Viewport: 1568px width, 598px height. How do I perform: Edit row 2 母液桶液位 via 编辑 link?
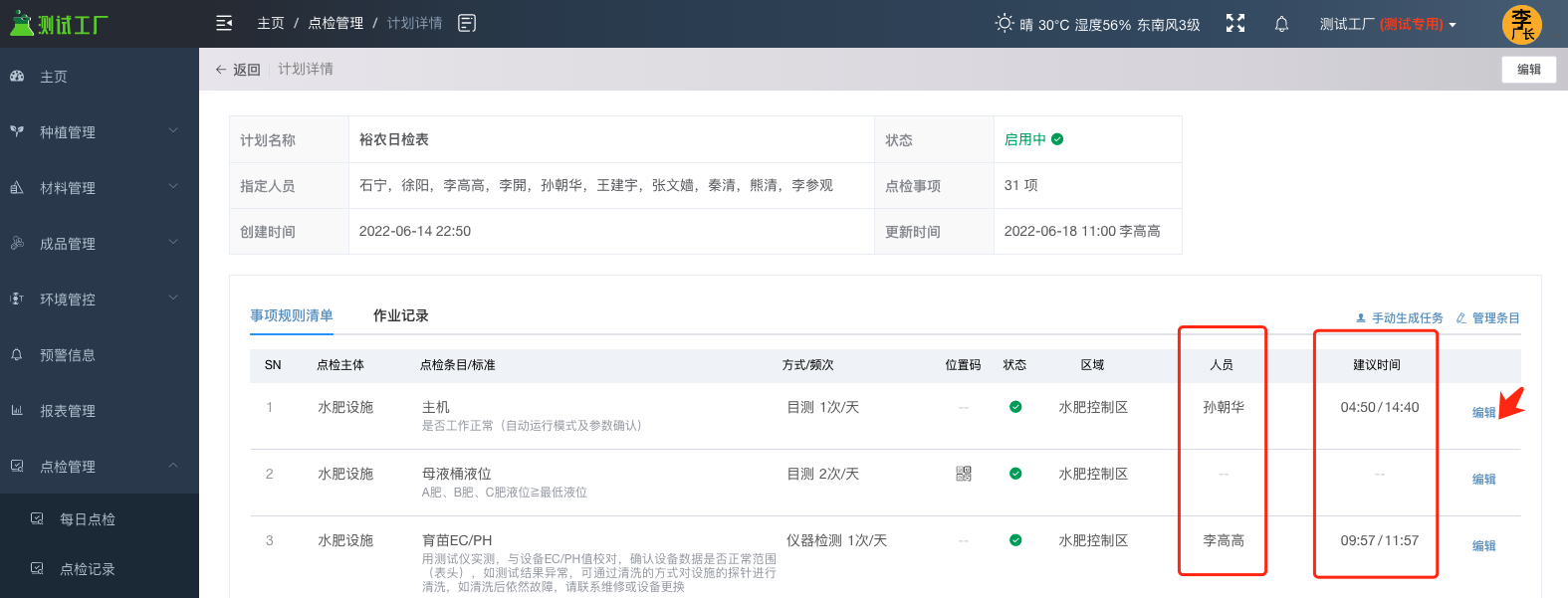point(1484,480)
